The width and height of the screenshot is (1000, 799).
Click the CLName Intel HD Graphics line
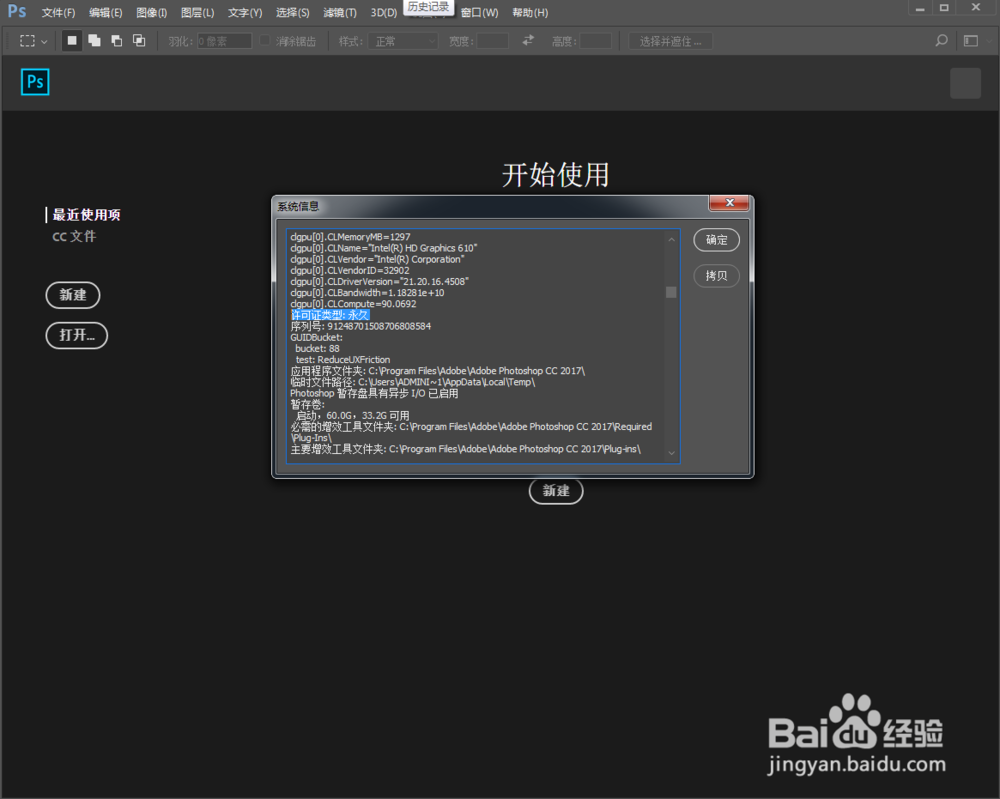tap(383, 248)
